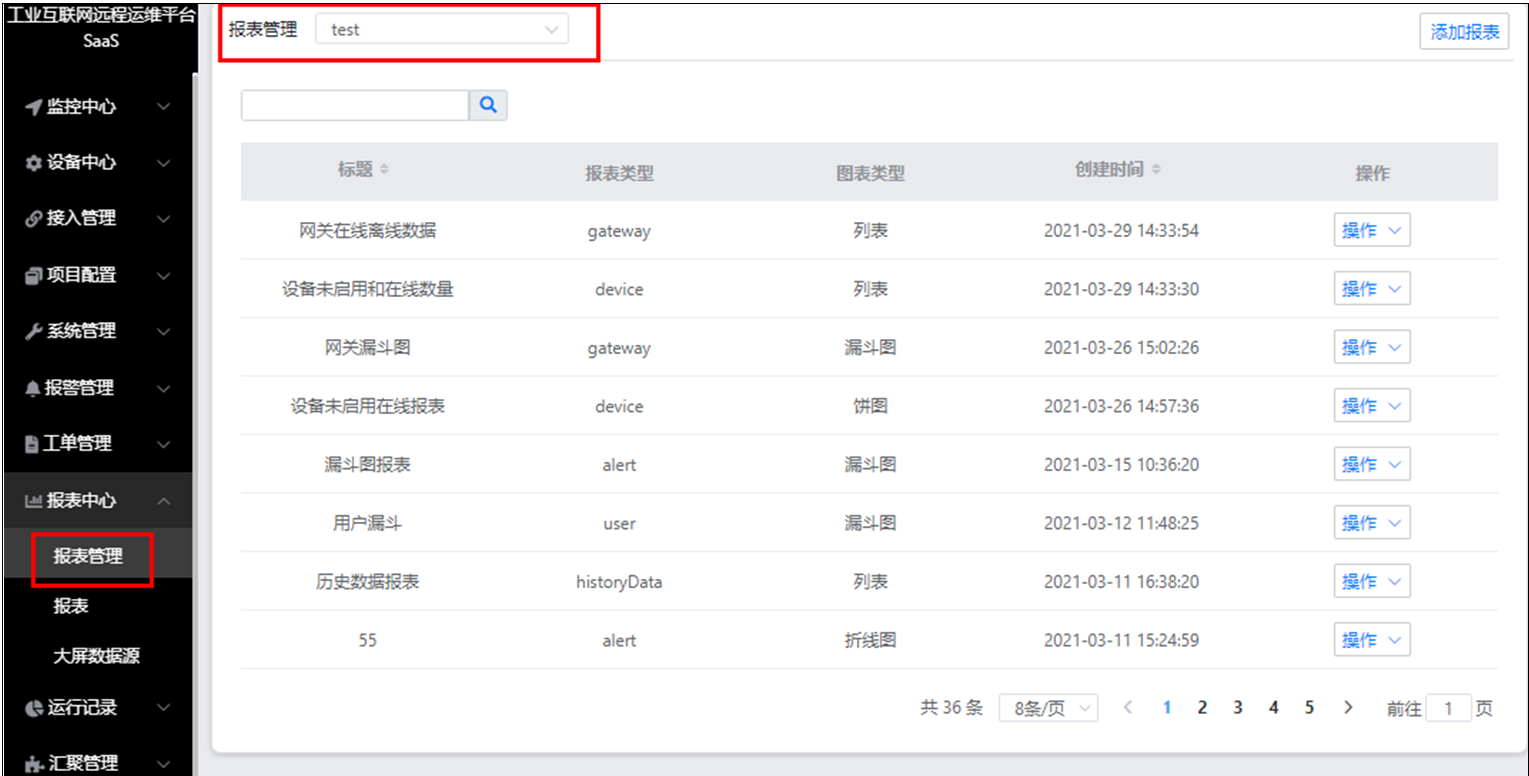The width and height of the screenshot is (1529, 776).
Task: Go to page 2
Action: tap(1202, 708)
